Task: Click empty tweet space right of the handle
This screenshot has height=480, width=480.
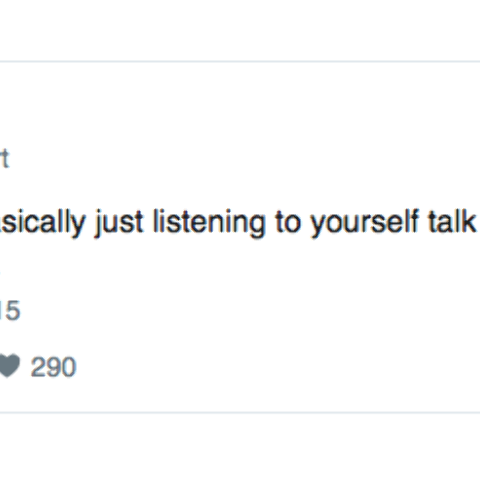Action: [240, 159]
